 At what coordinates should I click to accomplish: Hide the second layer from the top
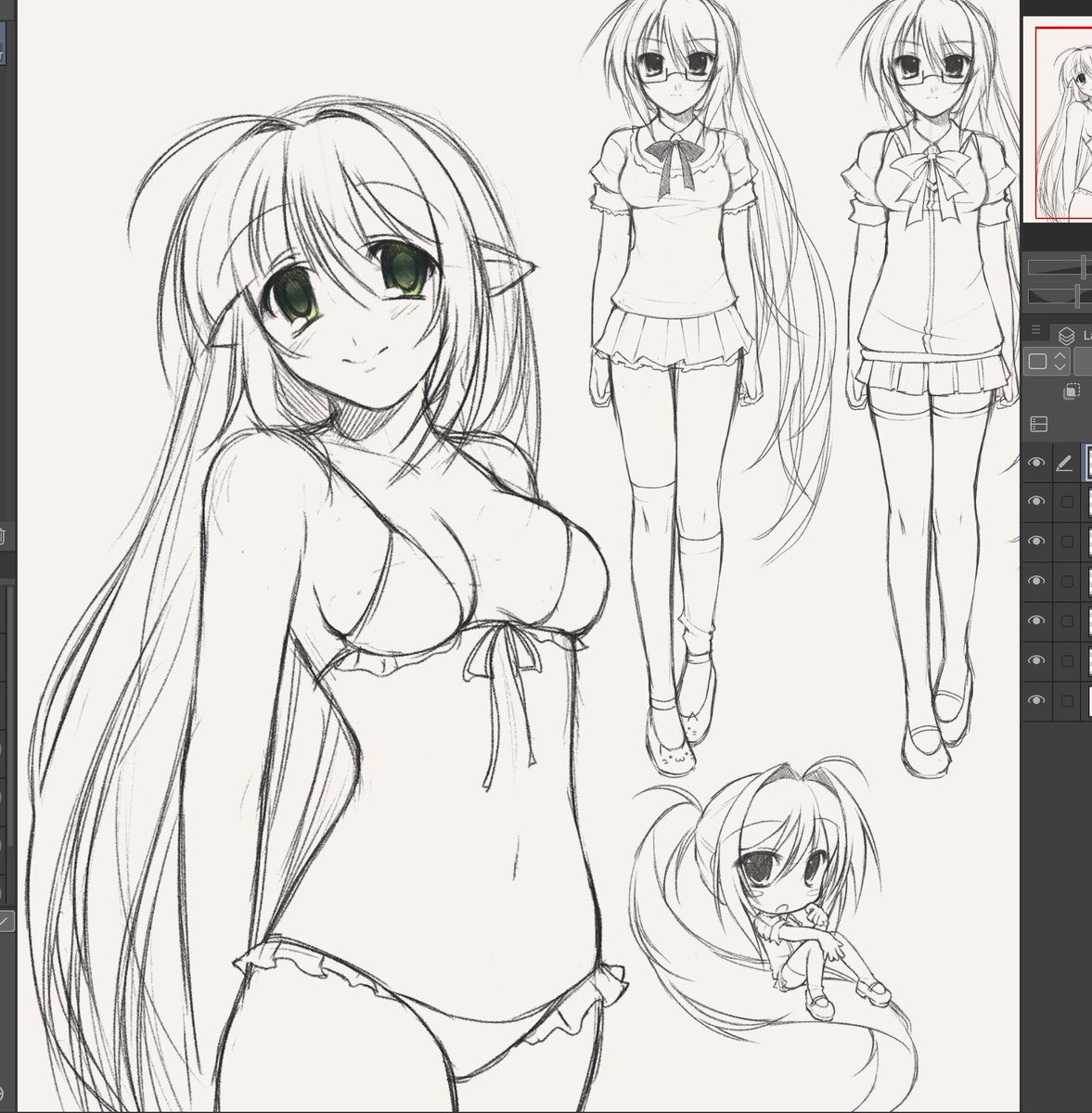coord(1037,502)
